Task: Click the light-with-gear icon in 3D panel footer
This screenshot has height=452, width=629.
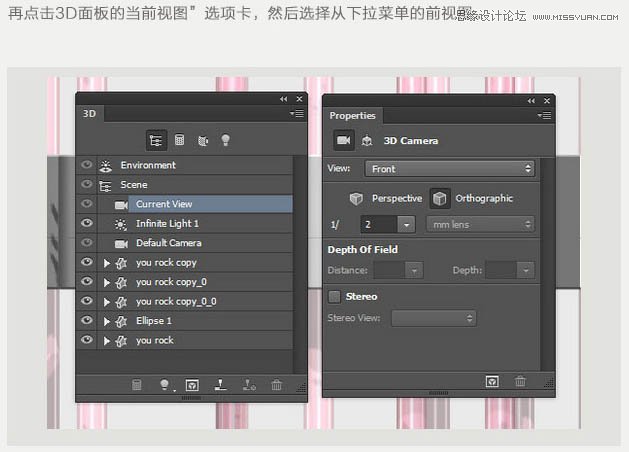Action: pyautogui.click(x=249, y=385)
